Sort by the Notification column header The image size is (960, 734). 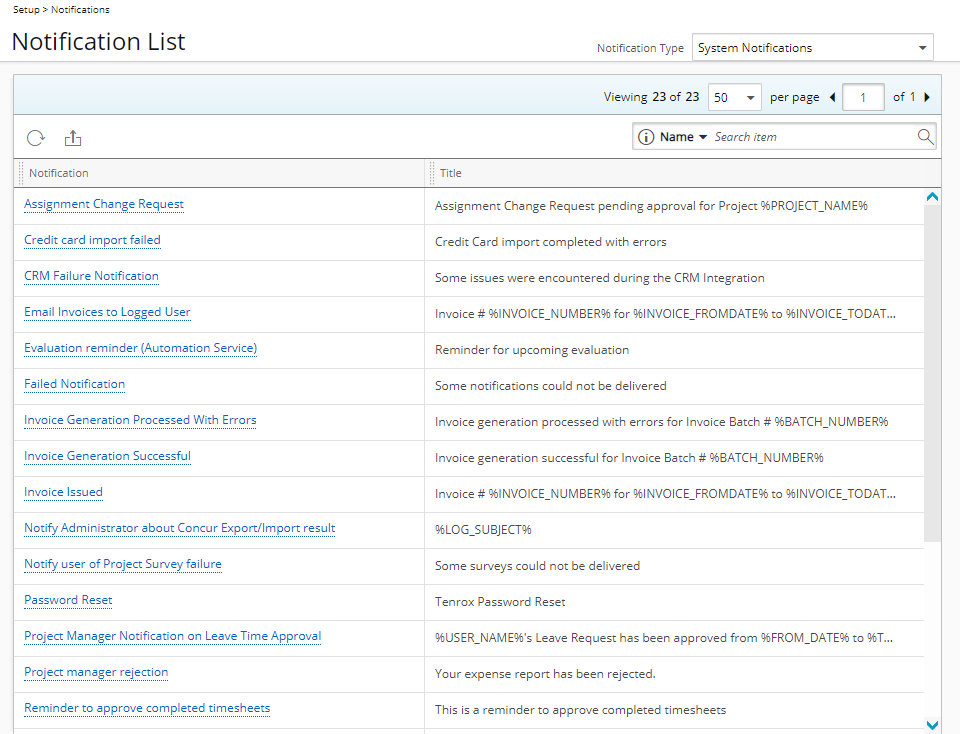[x=59, y=173]
